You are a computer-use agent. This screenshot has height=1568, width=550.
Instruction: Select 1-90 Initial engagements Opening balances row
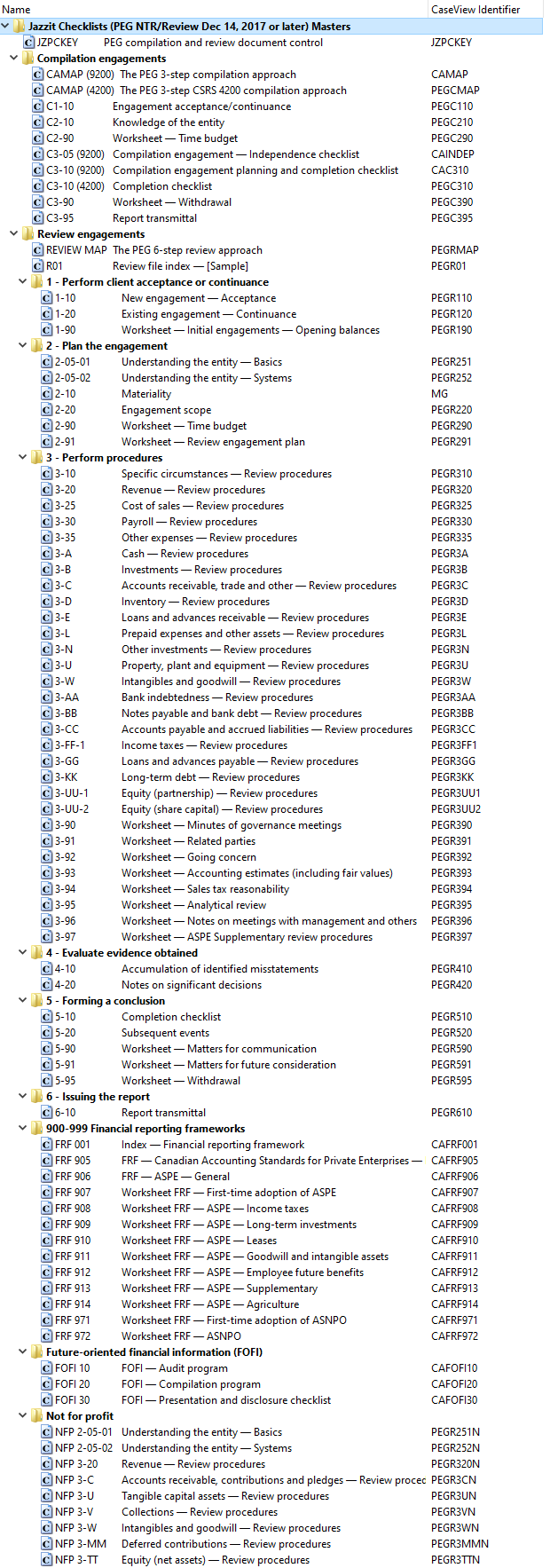coord(271,330)
